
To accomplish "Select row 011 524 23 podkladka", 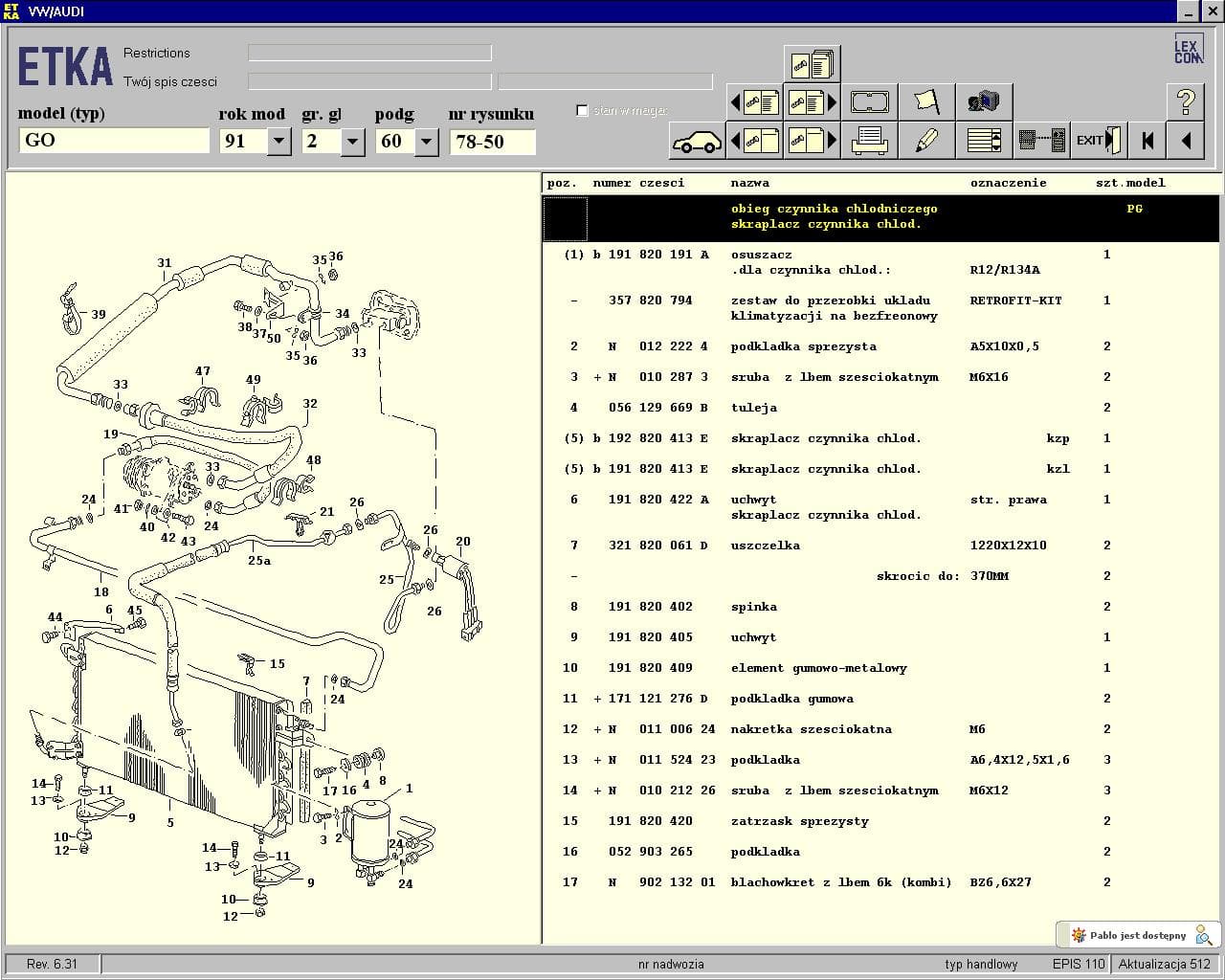I will click(880, 760).
